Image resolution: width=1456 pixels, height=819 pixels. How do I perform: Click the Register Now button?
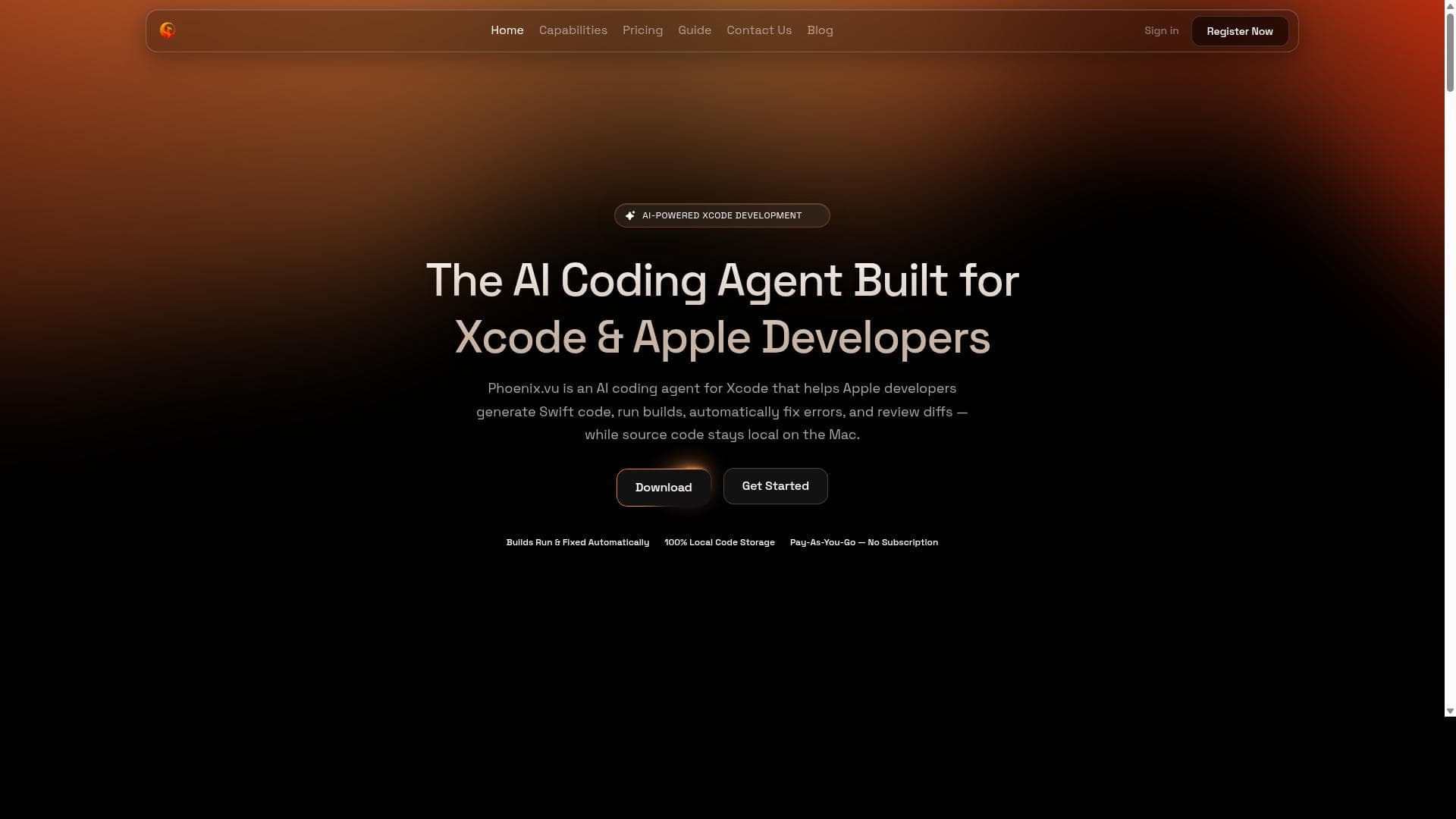pyautogui.click(x=1240, y=31)
